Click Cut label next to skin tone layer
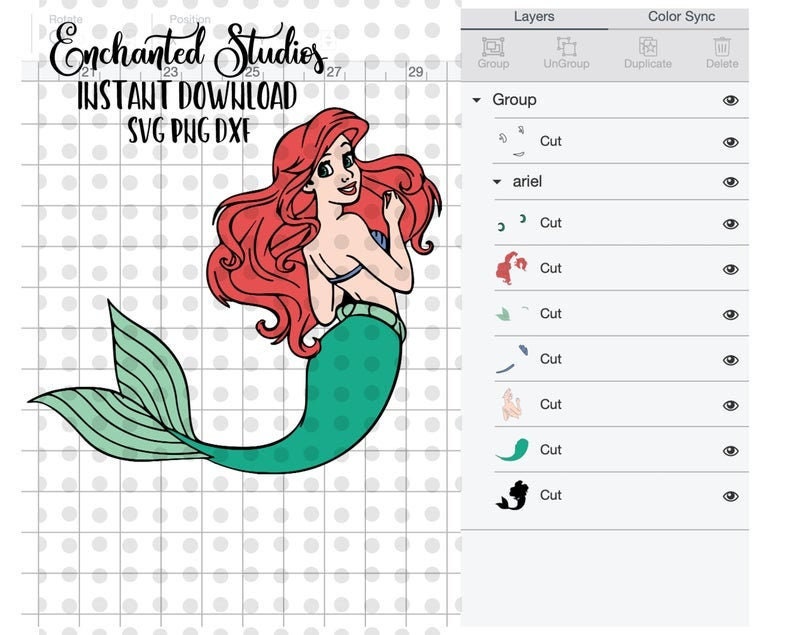Screen dimensions: 794x635 550,404
